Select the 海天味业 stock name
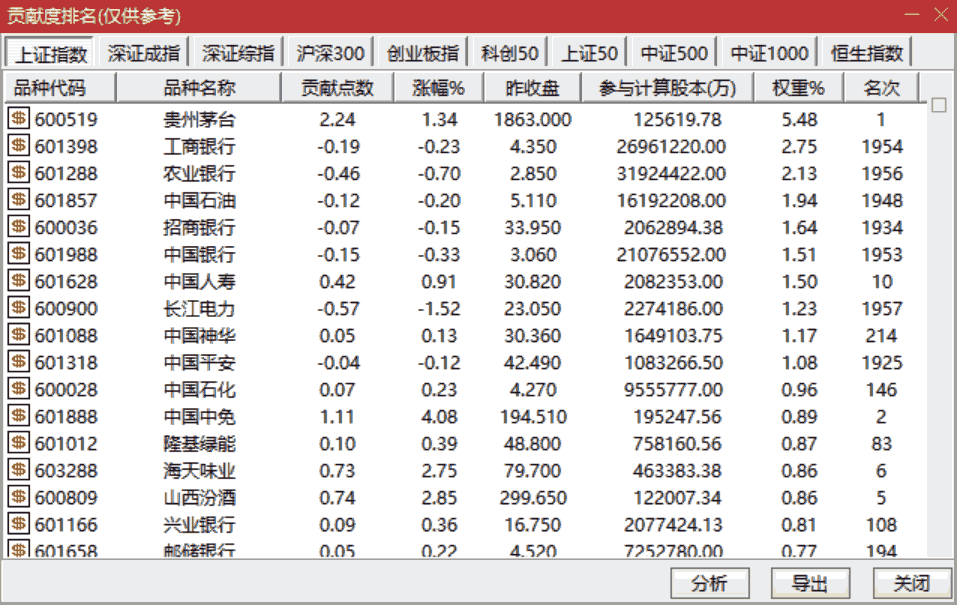Viewport: 957px width, 605px height. 199,470
